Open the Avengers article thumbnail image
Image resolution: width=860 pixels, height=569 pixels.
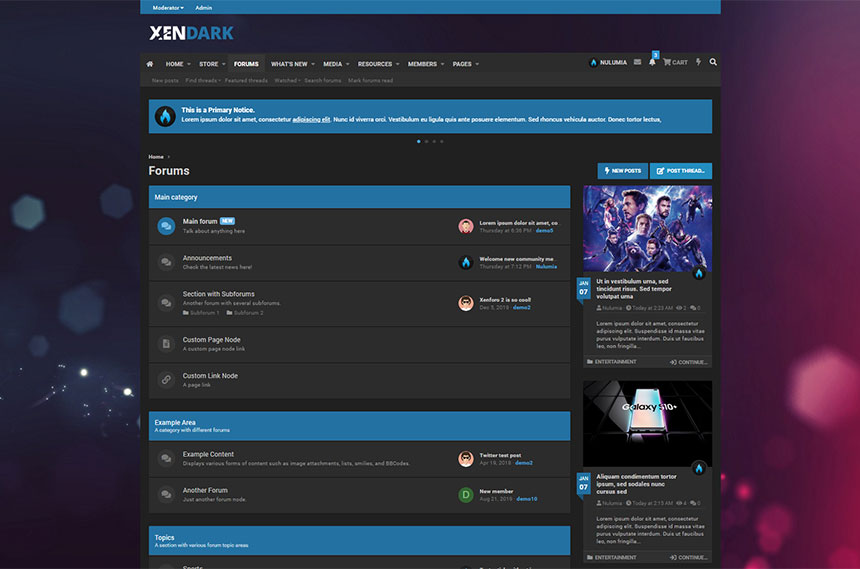click(647, 229)
